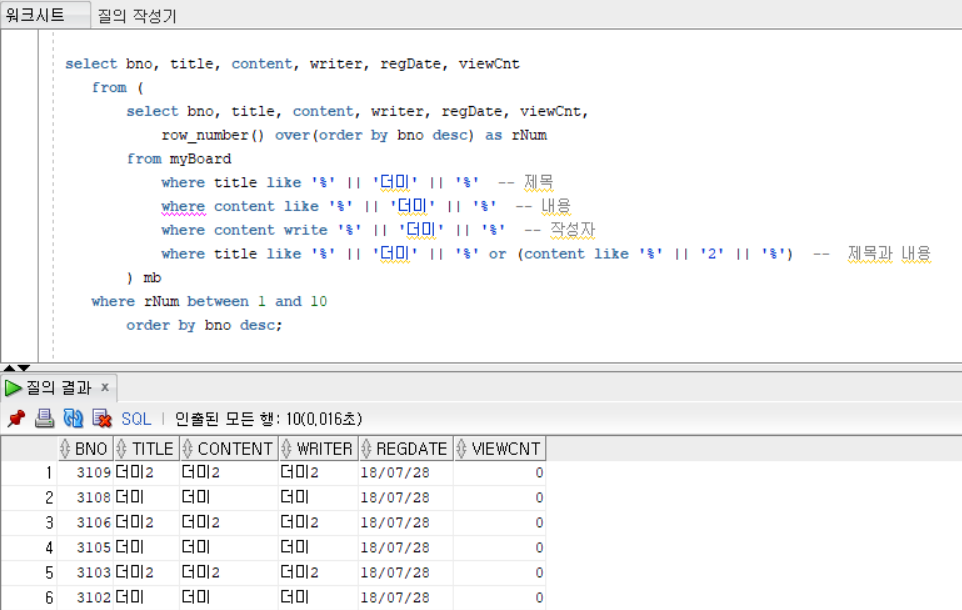The width and height of the screenshot is (962, 610).
Task: Select CONTENT cell in row 3105
Action: (x=228, y=547)
